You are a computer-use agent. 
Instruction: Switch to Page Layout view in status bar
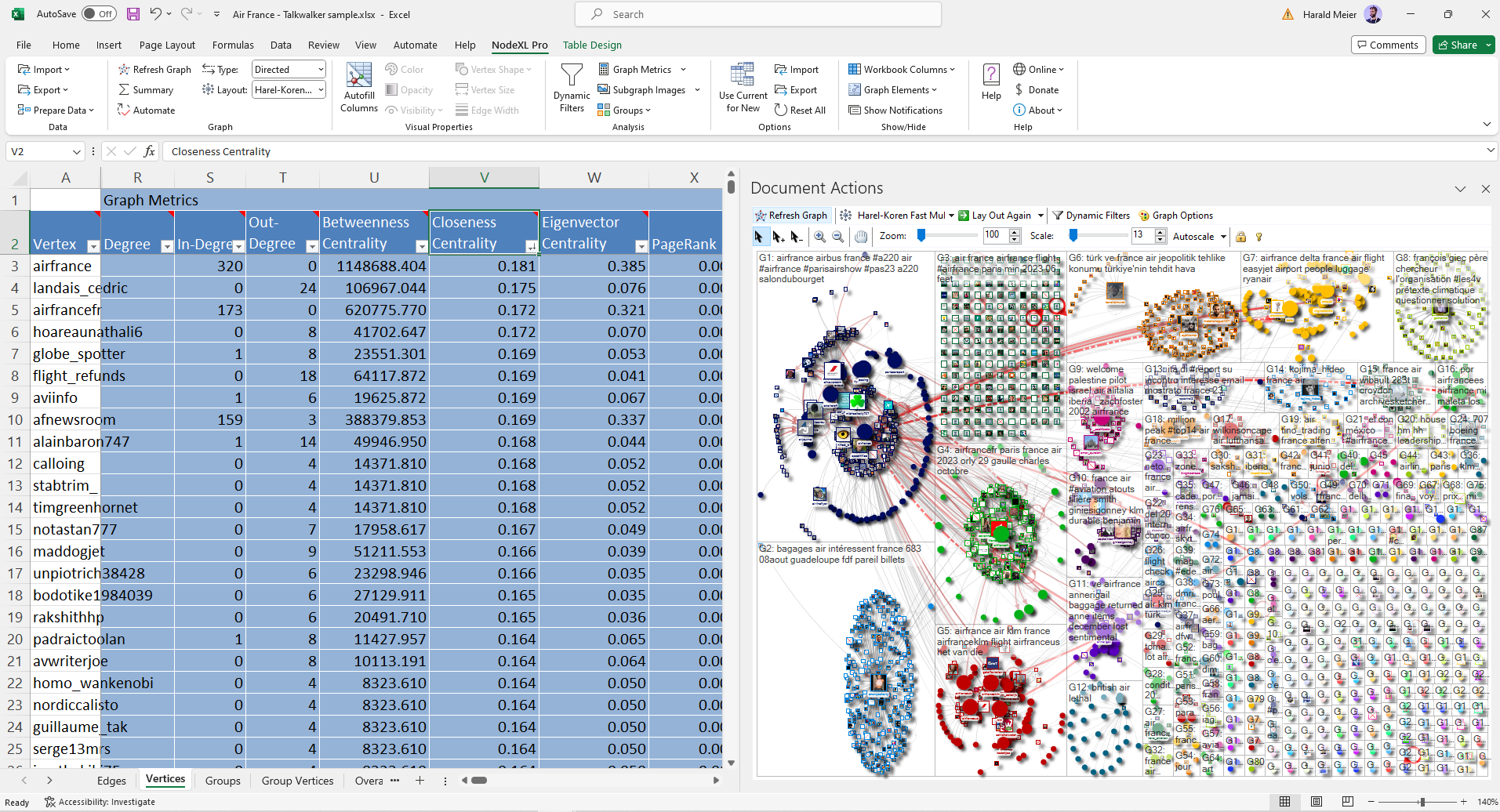click(x=1316, y=801)
